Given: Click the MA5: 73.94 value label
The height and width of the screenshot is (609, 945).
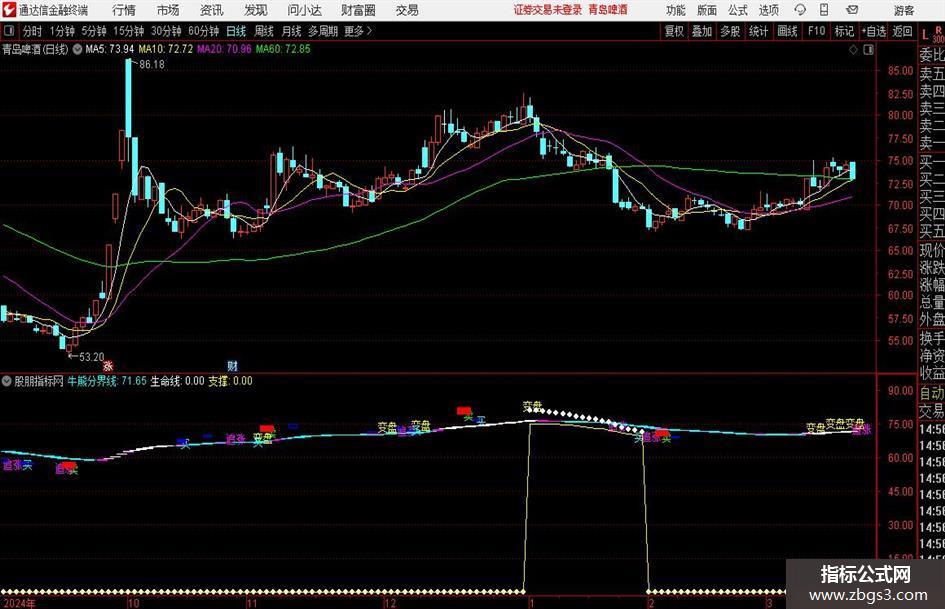Looking at the screenshot, I should click(109, 49).
